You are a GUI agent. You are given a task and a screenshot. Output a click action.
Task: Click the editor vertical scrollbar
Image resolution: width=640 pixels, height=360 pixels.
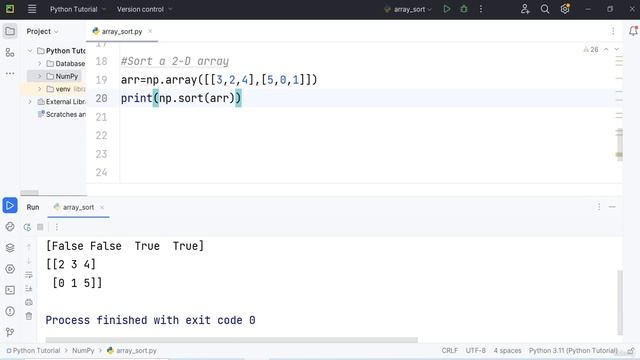pos(619,145)
